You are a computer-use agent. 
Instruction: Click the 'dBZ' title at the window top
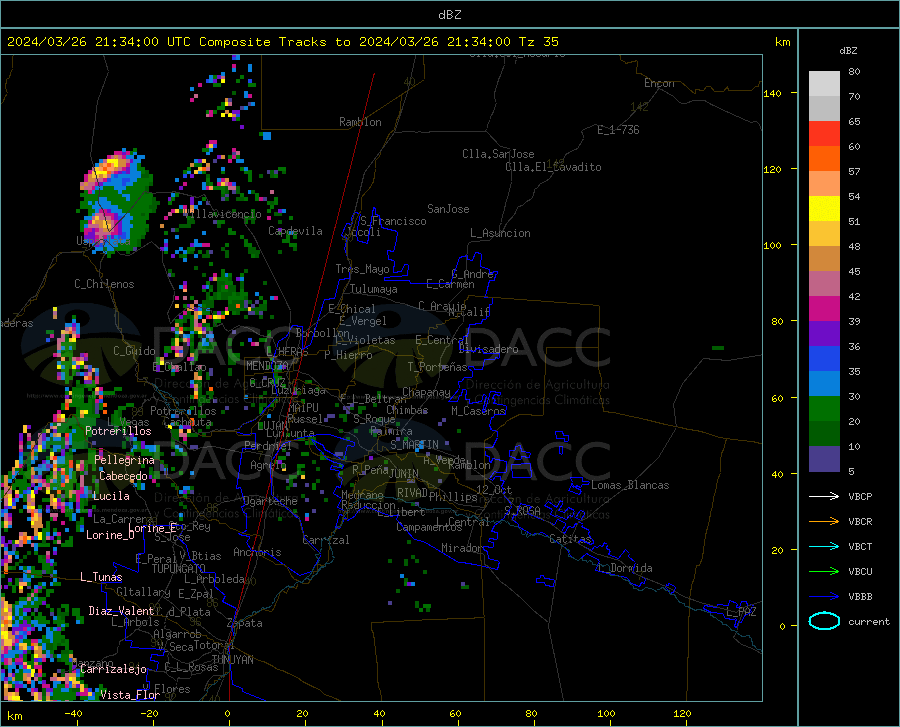[449, 15]
